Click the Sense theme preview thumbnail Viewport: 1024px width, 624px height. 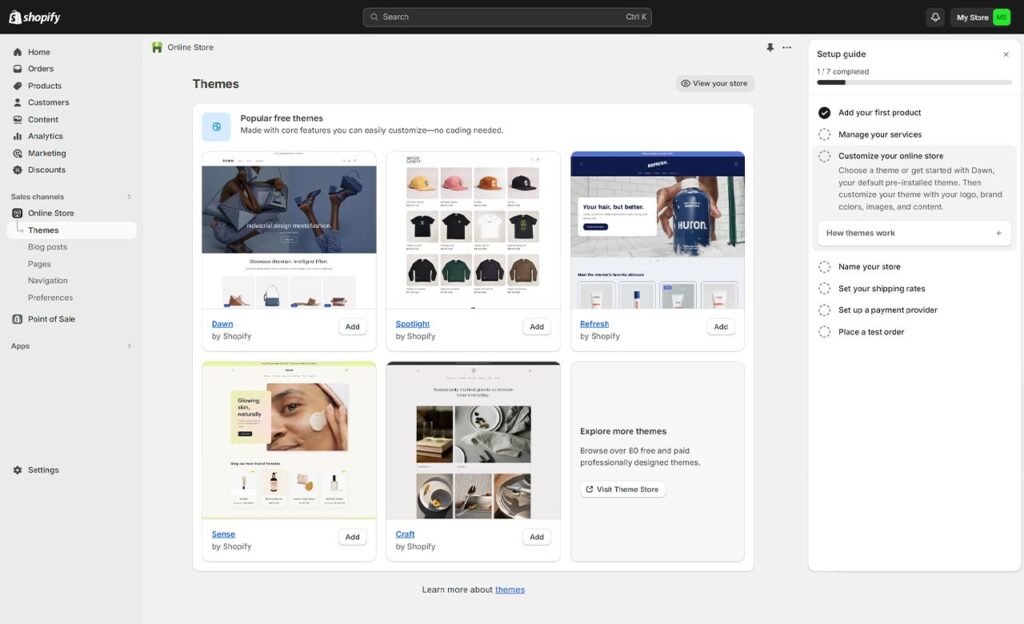tap(289, 440)
